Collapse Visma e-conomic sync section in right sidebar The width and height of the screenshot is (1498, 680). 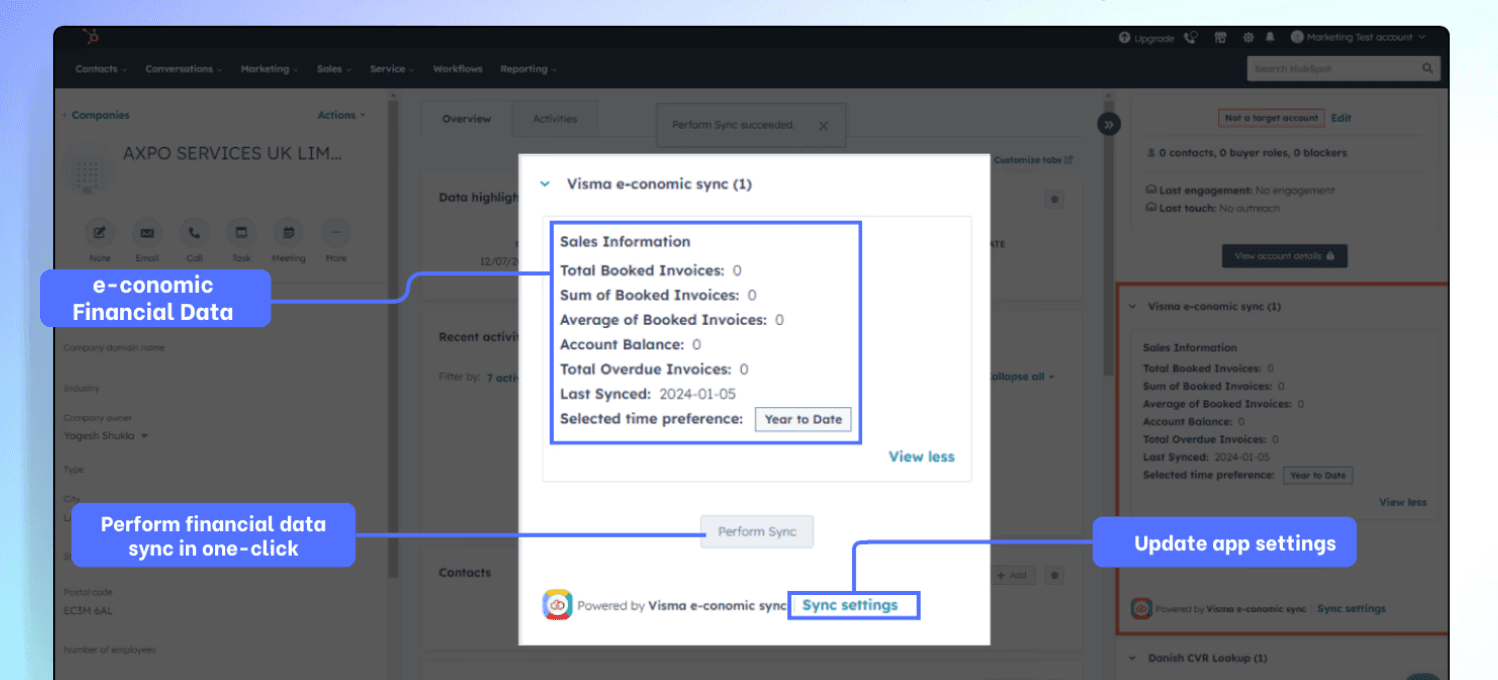pyautogui.click(x=1131, y=307)
